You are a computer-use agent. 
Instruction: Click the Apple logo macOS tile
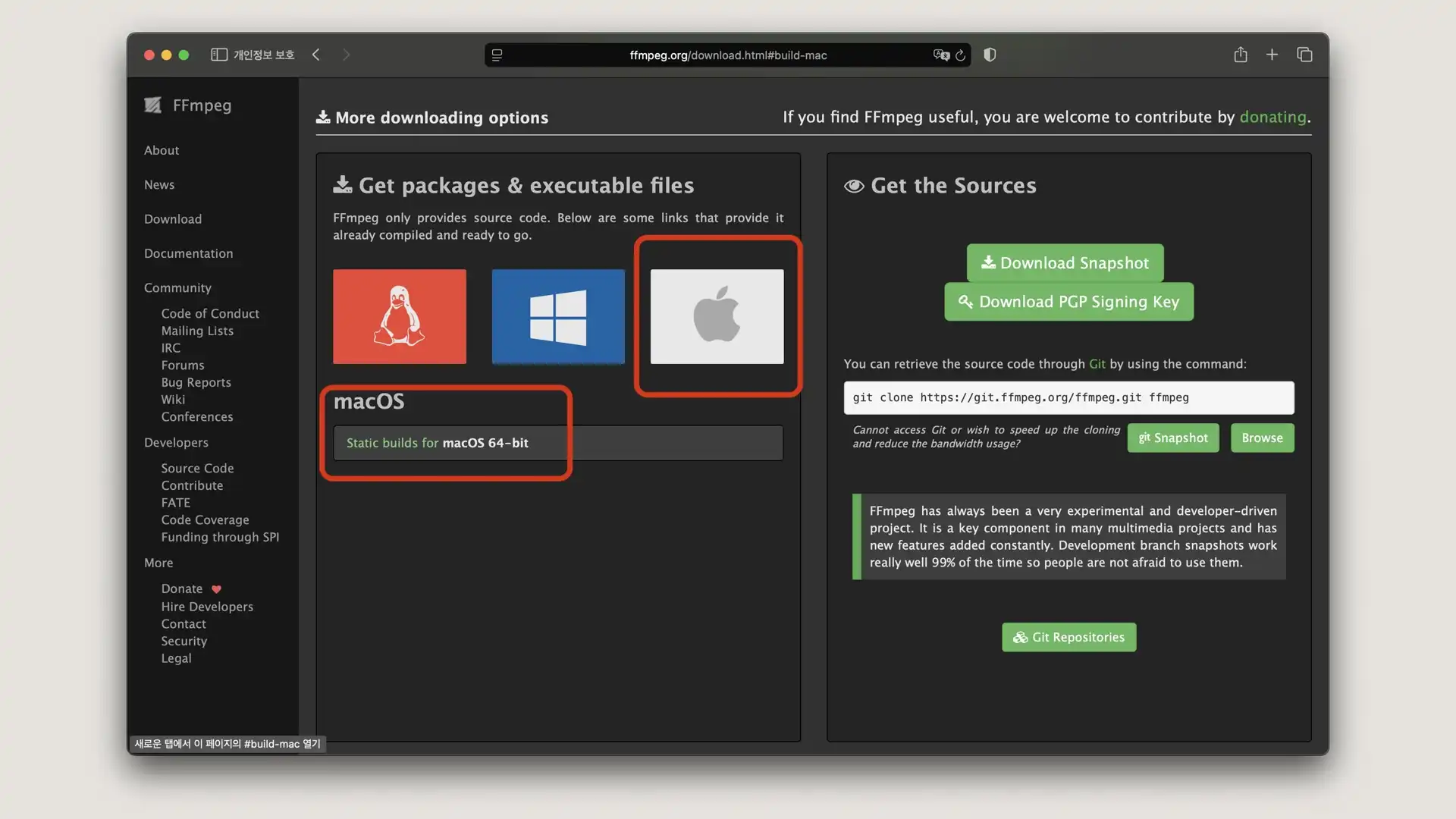click(717, 316)
